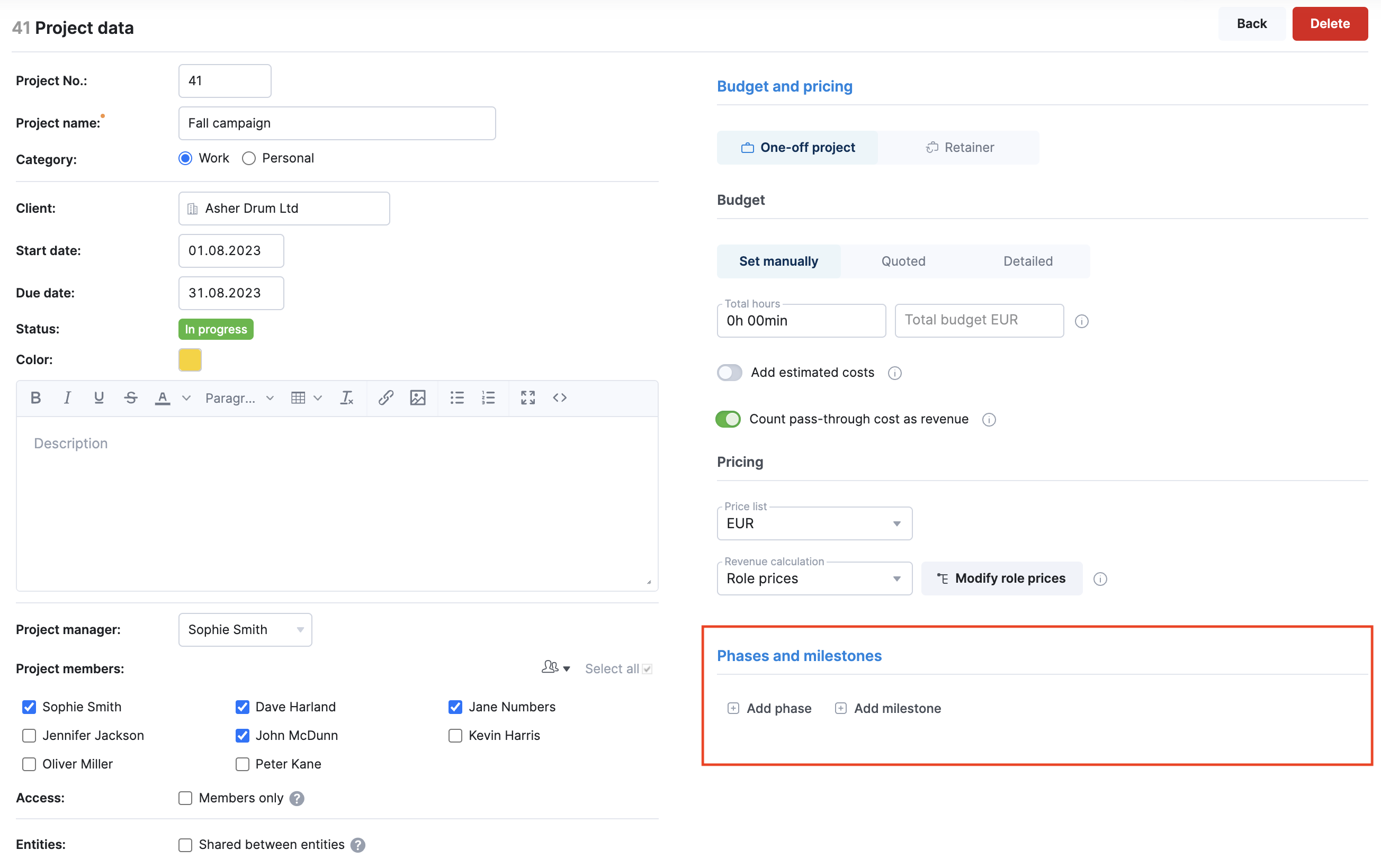
Task: Enable the Add estimated costs toggle
Action: (729, 373)
